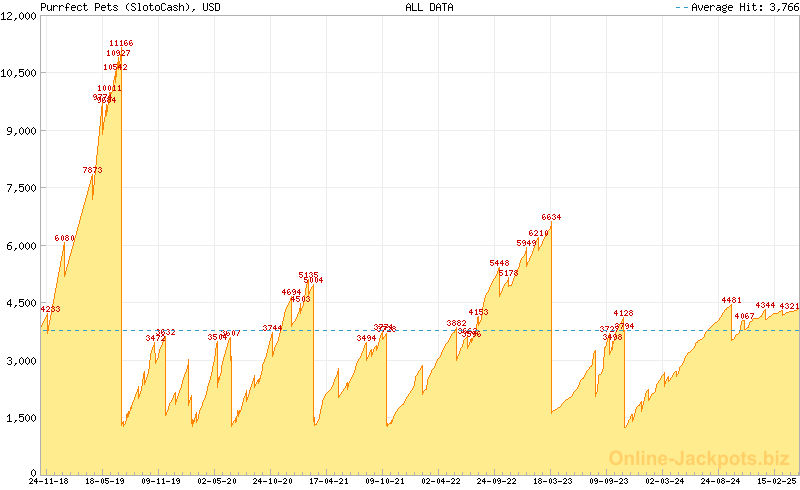The height and width of the screenshot is (490, 800).
Task: Click the 7873 data point label
Action: [x=92, y=170]
